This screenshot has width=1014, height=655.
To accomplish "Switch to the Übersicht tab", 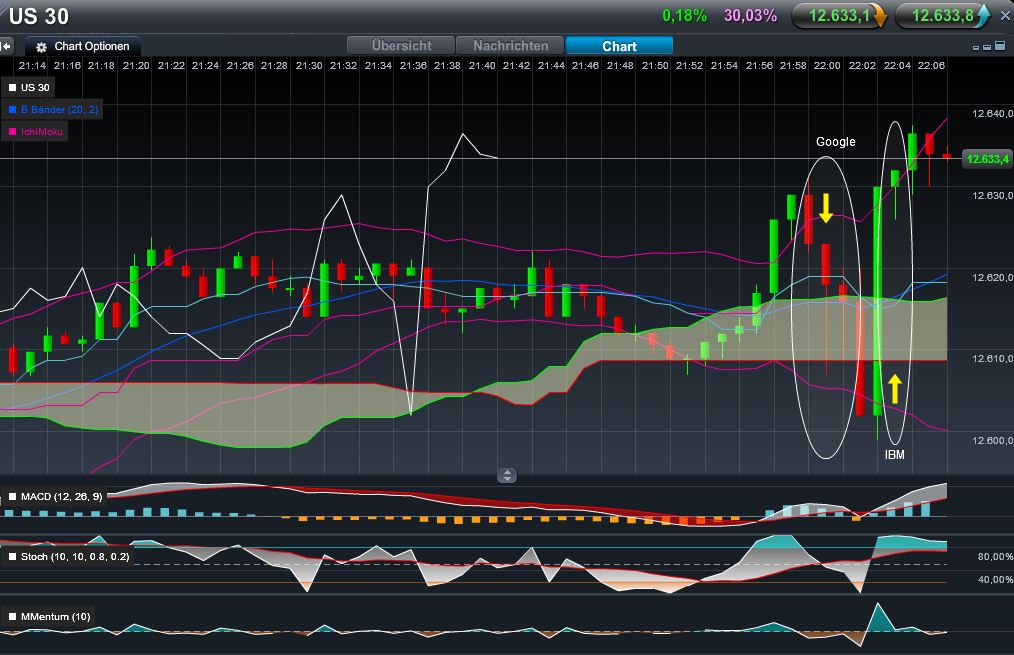I will tap(402, 45).
